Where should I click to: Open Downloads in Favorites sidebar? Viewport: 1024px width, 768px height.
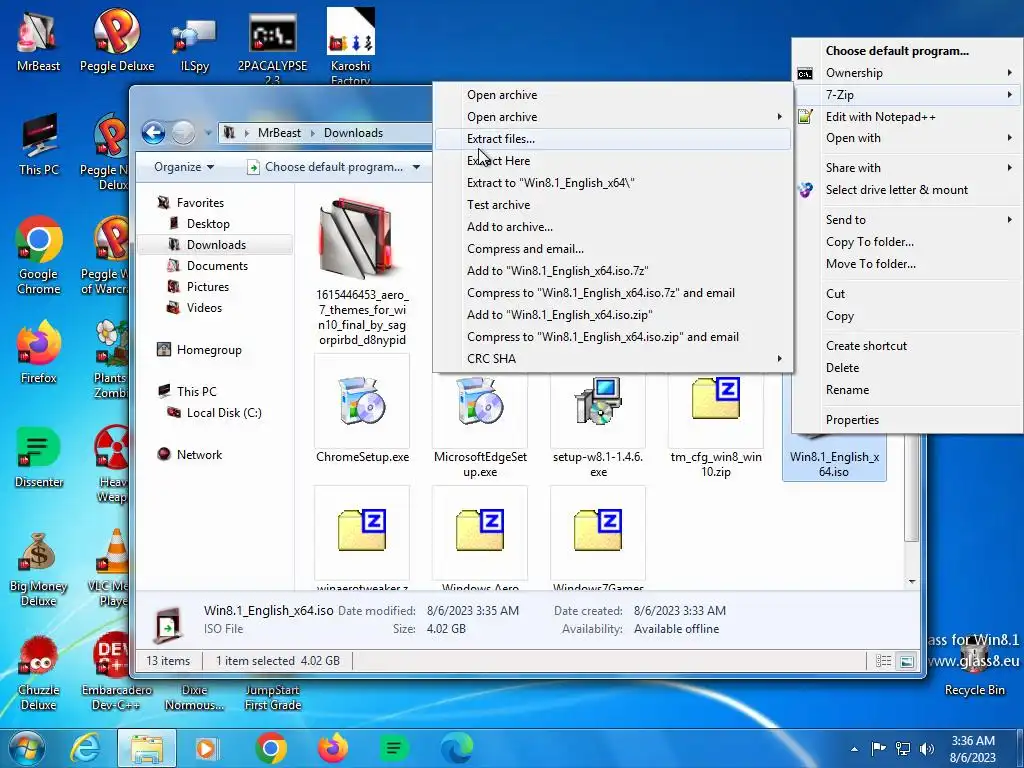(x=216, y=245)
